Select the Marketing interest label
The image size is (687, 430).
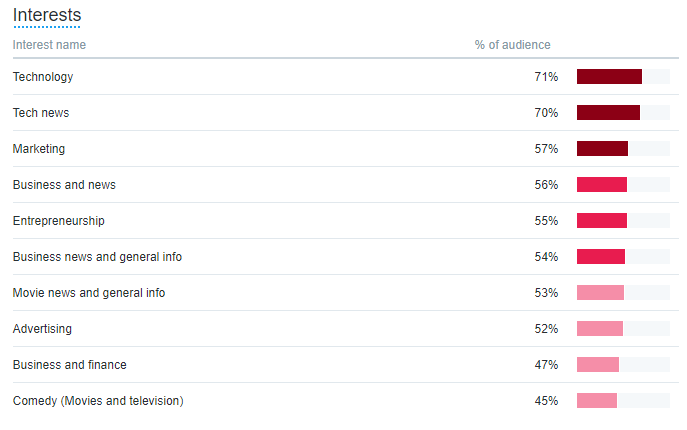[39, 149]
